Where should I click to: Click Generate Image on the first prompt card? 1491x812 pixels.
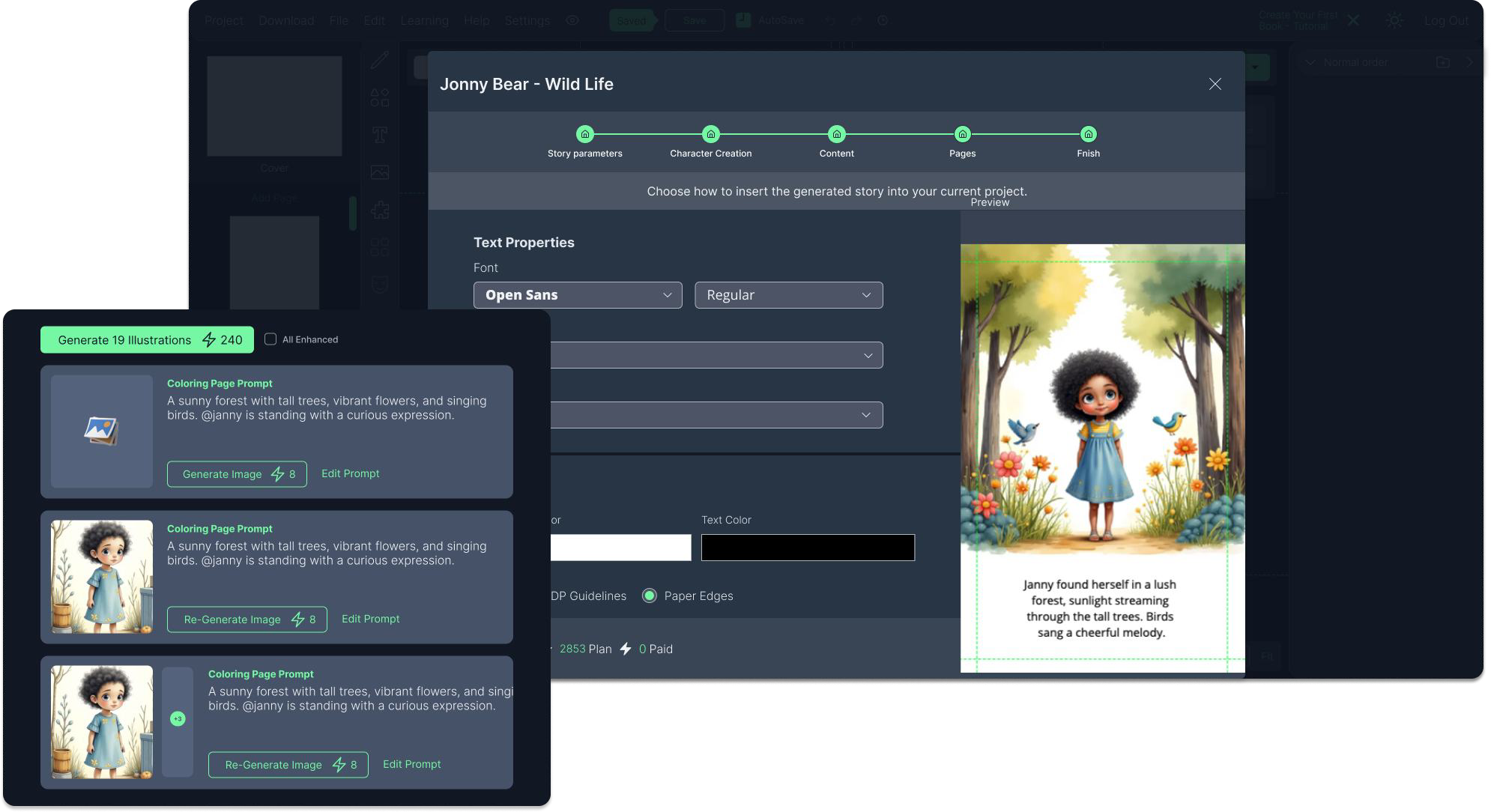pyautogui.click(x=237, y=474)
